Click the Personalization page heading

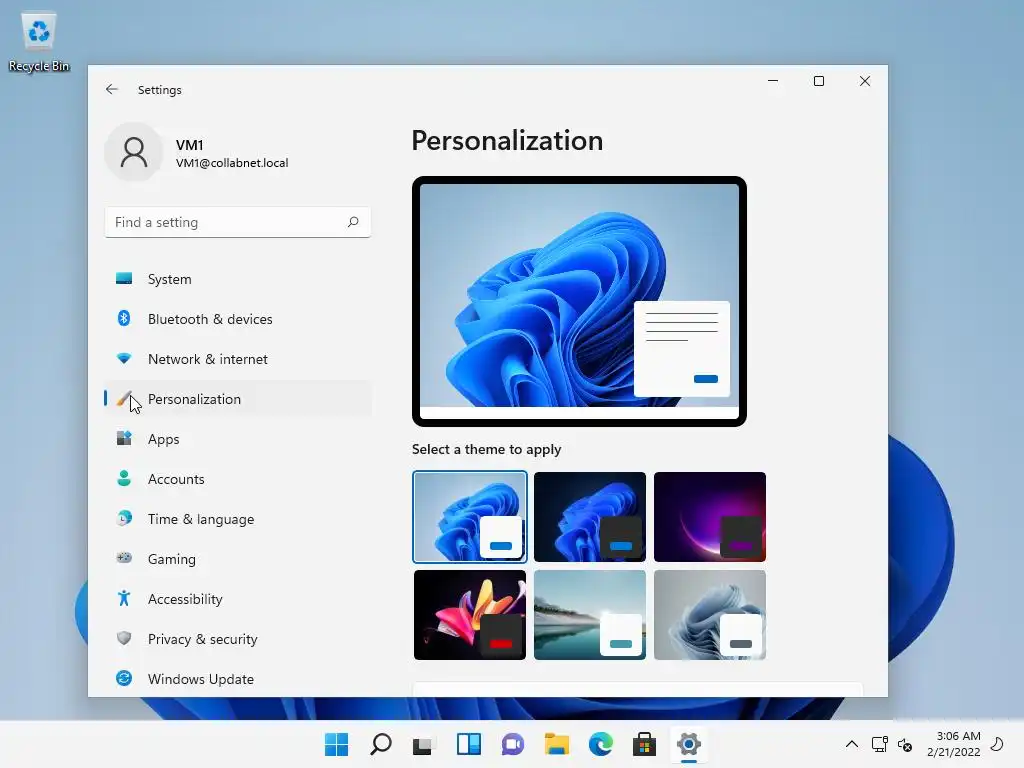[x=507, y=140]
